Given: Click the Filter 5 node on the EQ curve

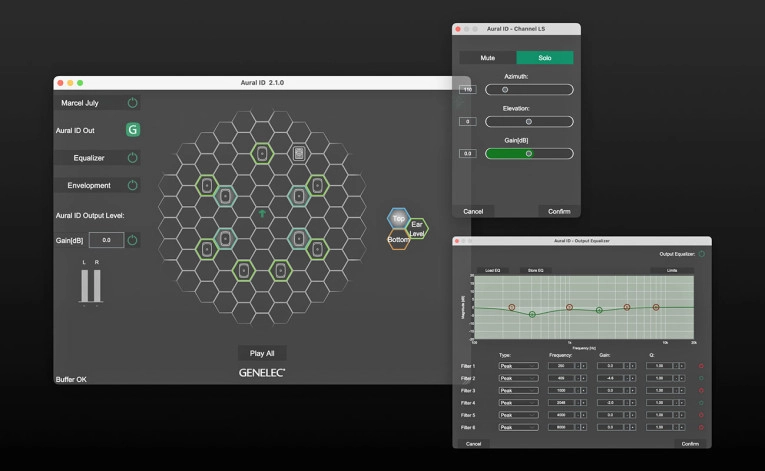Looking at the screenshot, I should (x=627, y=307).
